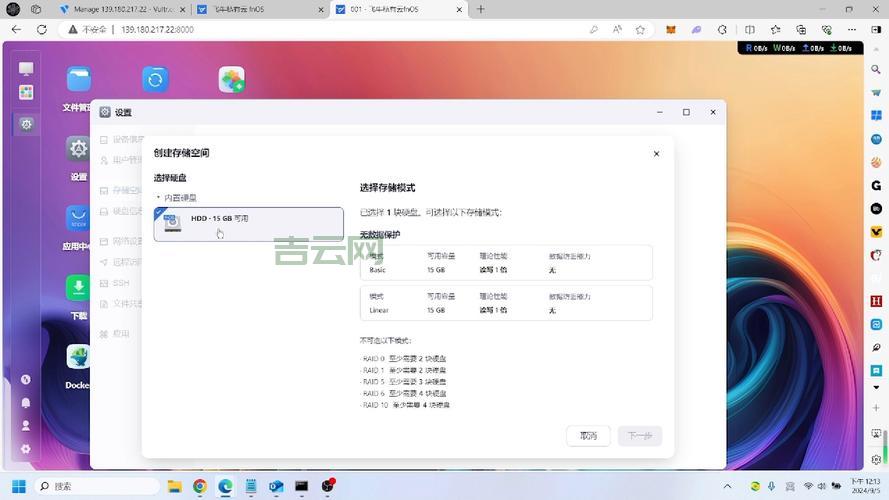Click the 下一步 button
Screen dimensions: 889x500
[x=640, y=436]
